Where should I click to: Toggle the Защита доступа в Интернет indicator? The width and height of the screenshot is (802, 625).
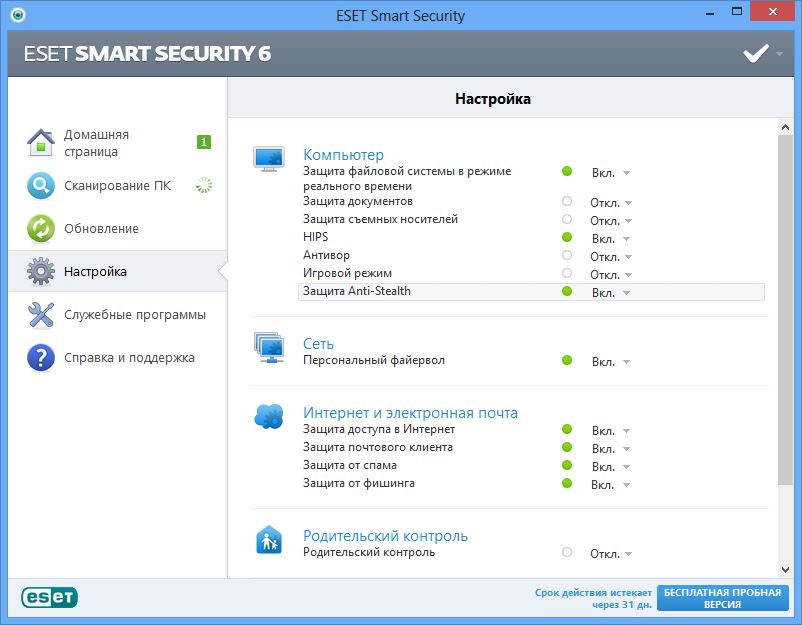tap(567, 429)
